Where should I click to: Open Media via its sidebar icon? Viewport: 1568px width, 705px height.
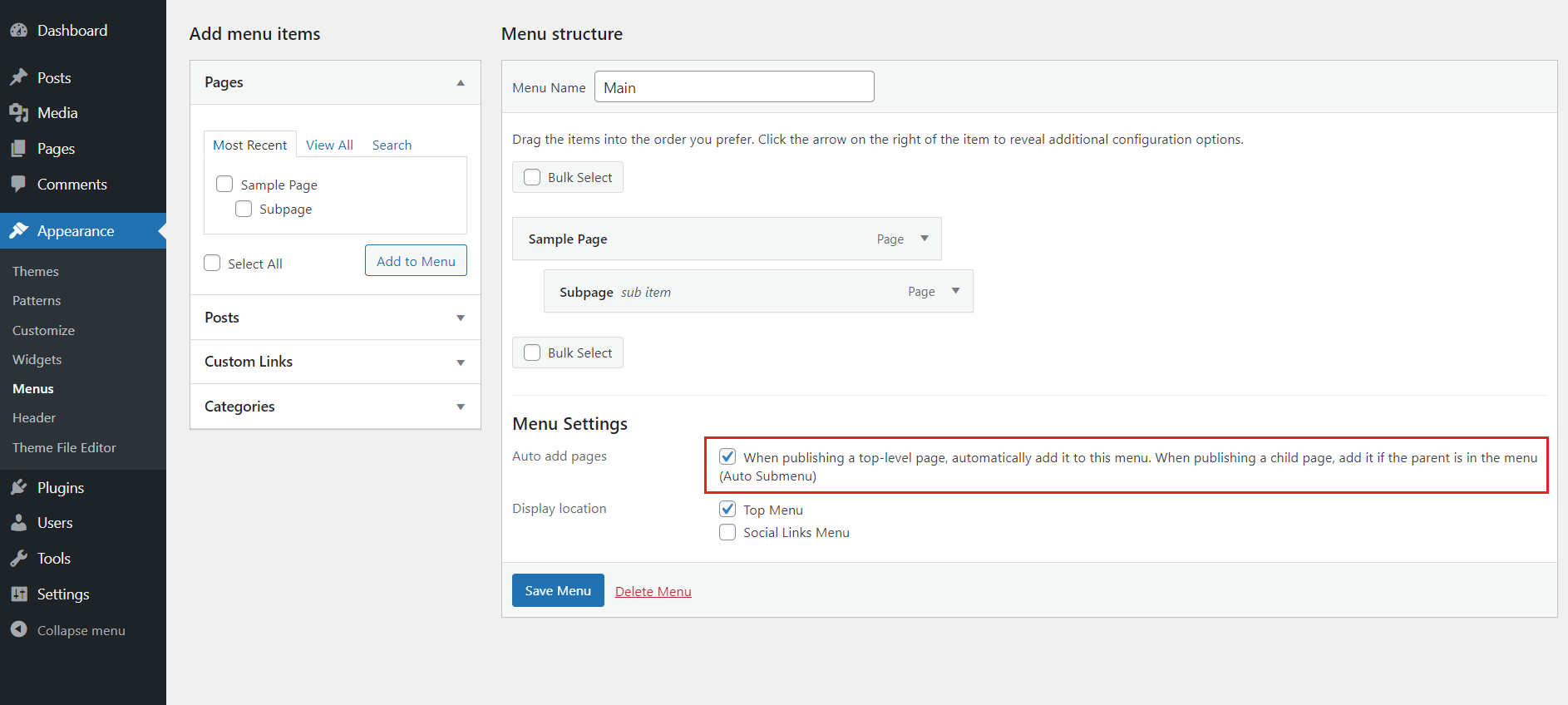pos(19,113)
